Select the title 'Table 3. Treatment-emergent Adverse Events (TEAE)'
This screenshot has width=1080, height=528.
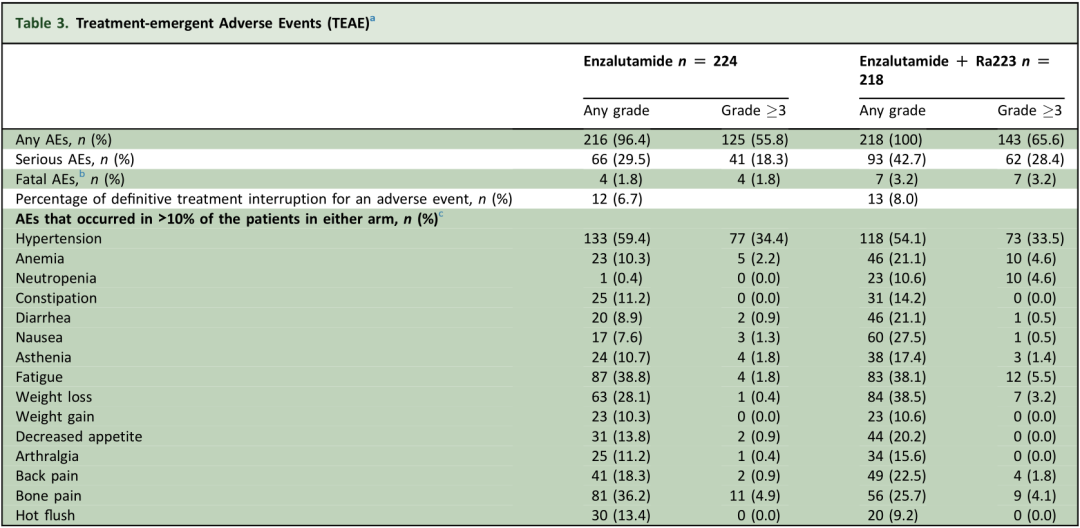194,23
